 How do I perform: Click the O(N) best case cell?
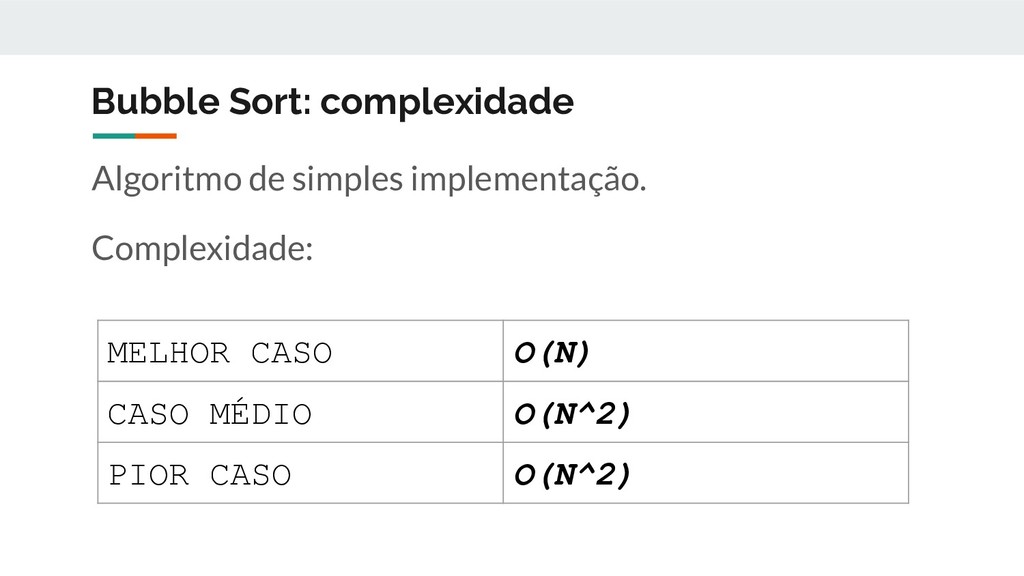(706, 351)
